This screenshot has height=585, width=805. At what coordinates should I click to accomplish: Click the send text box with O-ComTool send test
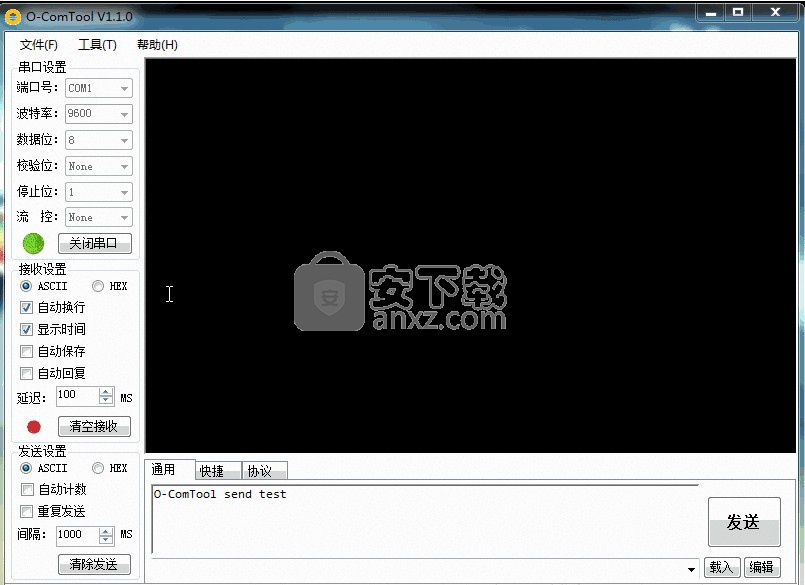coord(425,519)
